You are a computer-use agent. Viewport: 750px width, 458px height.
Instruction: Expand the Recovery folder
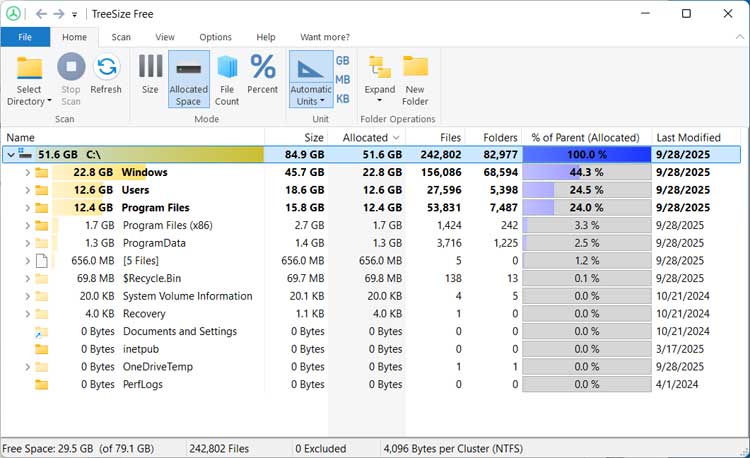click(x=27, y=314)
